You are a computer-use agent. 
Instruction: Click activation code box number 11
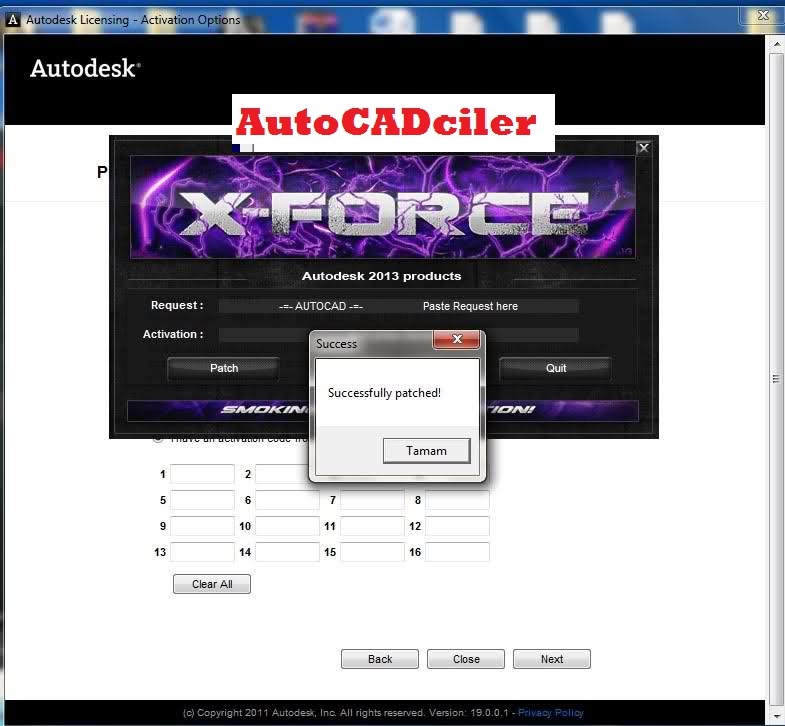[372, 526]
